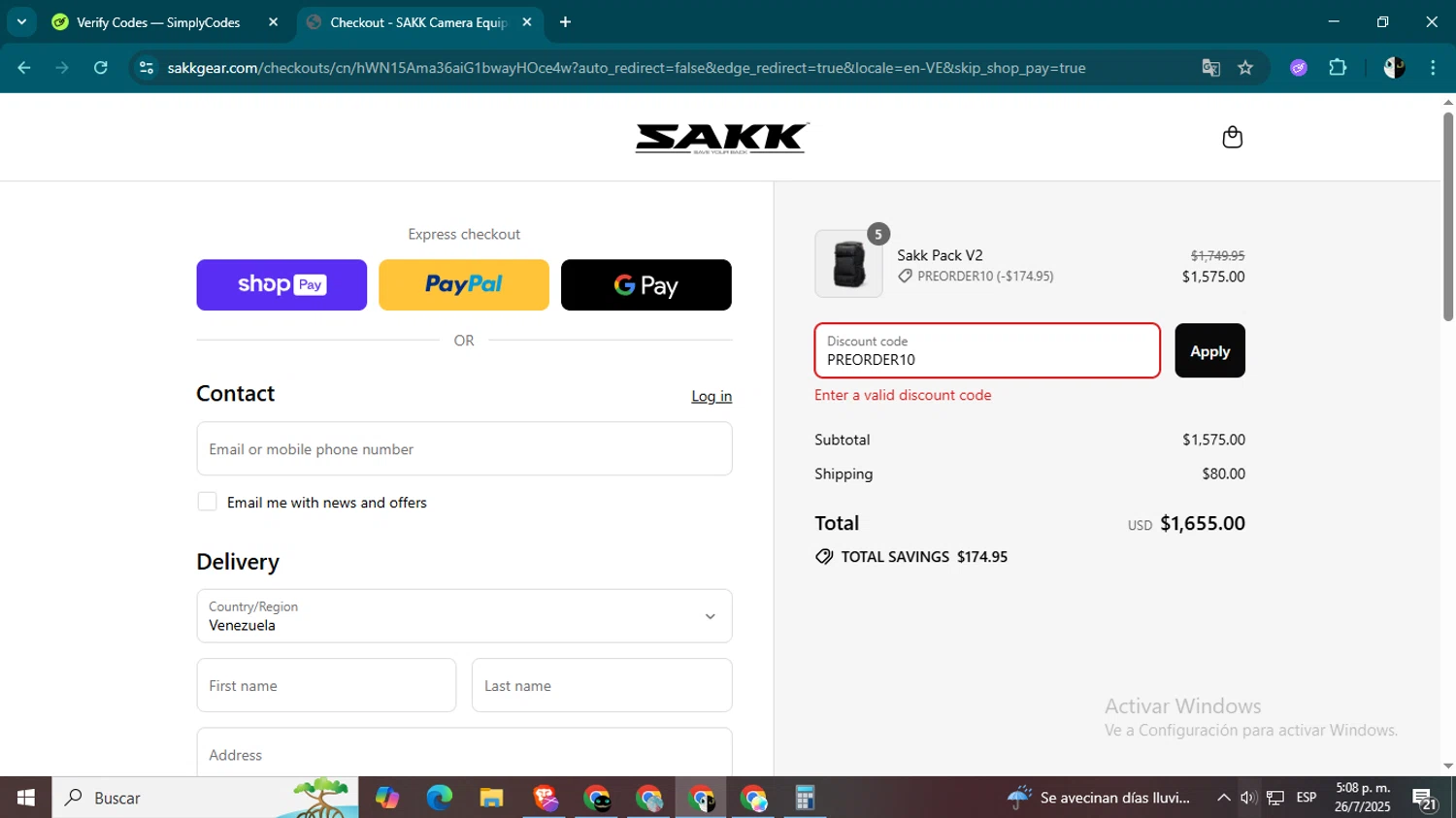Bookmark this page with the star icon
Viewport: 1456px width, 818px height.
[x=1245, y=68]
